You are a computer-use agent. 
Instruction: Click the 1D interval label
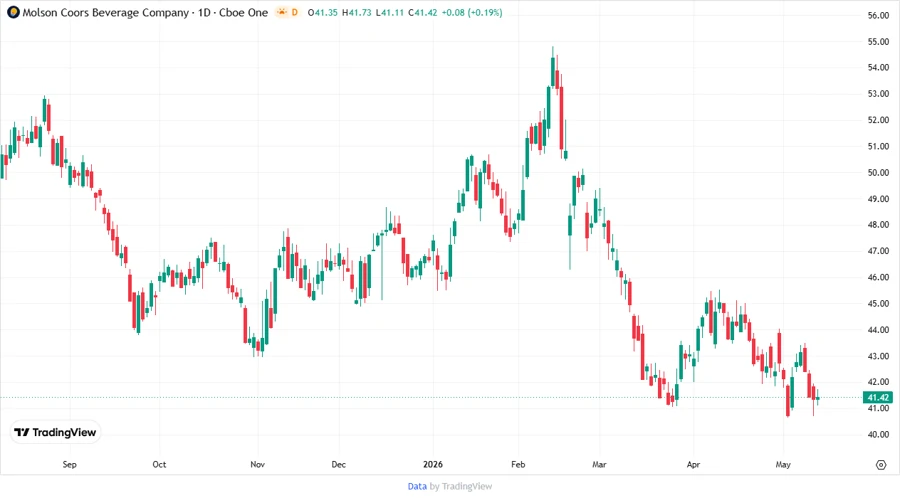pyautogui.click(x=204, y=12)
